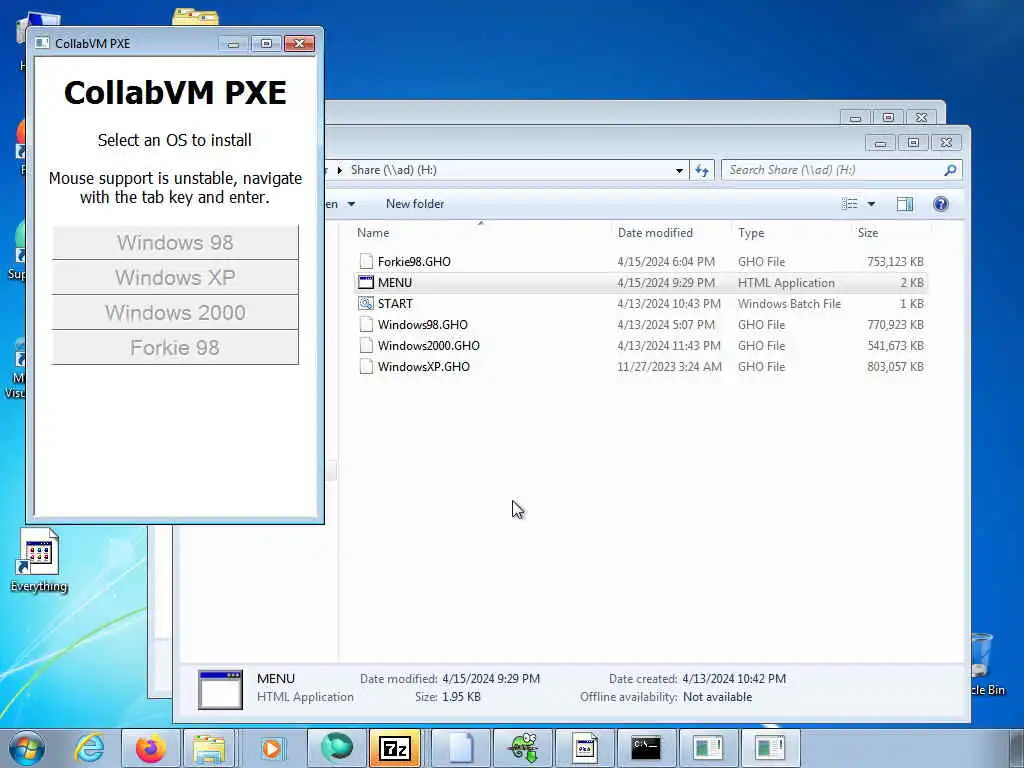Click the WindowsXP.GHO file icon
Screen dimensions: 1024x768
pyautogui.click(x=366, y=366)
